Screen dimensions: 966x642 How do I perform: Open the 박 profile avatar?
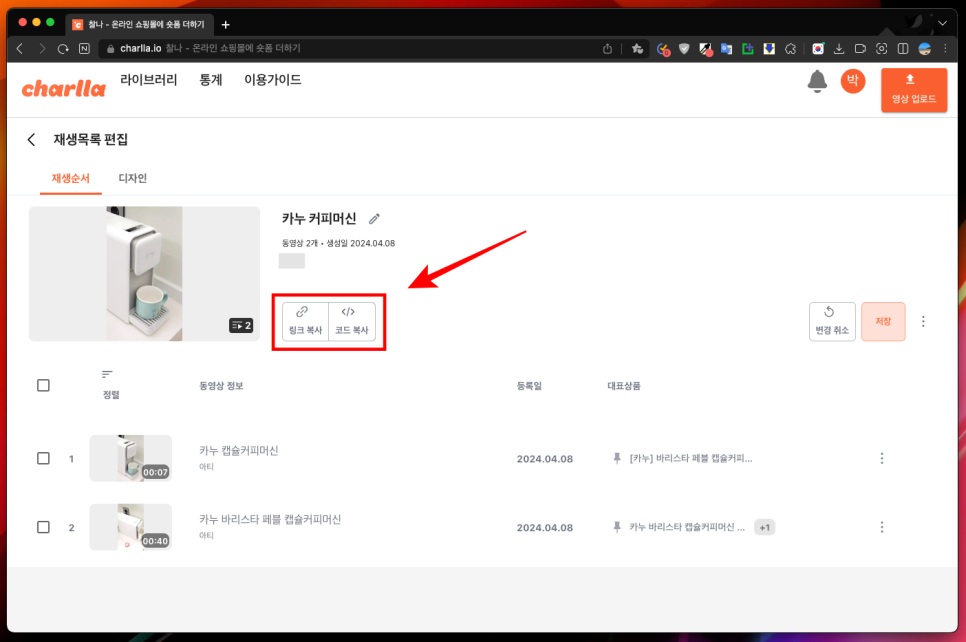(853, 81)
